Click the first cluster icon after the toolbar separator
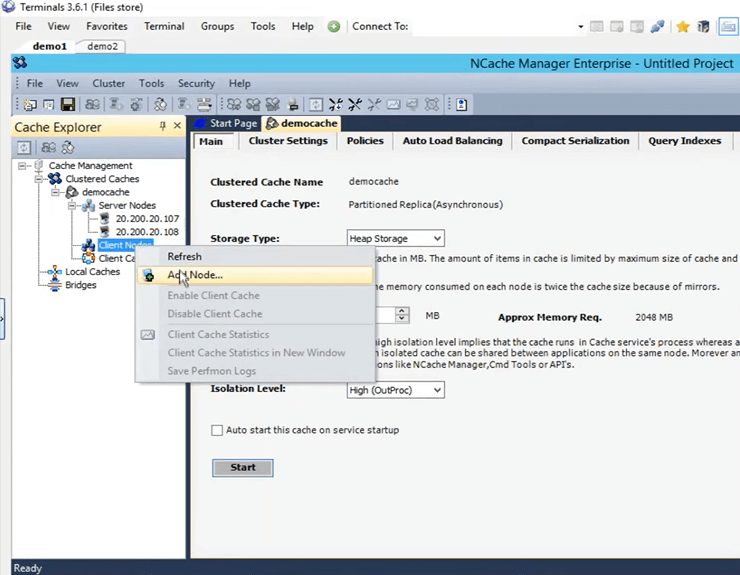 click(234, 104)
